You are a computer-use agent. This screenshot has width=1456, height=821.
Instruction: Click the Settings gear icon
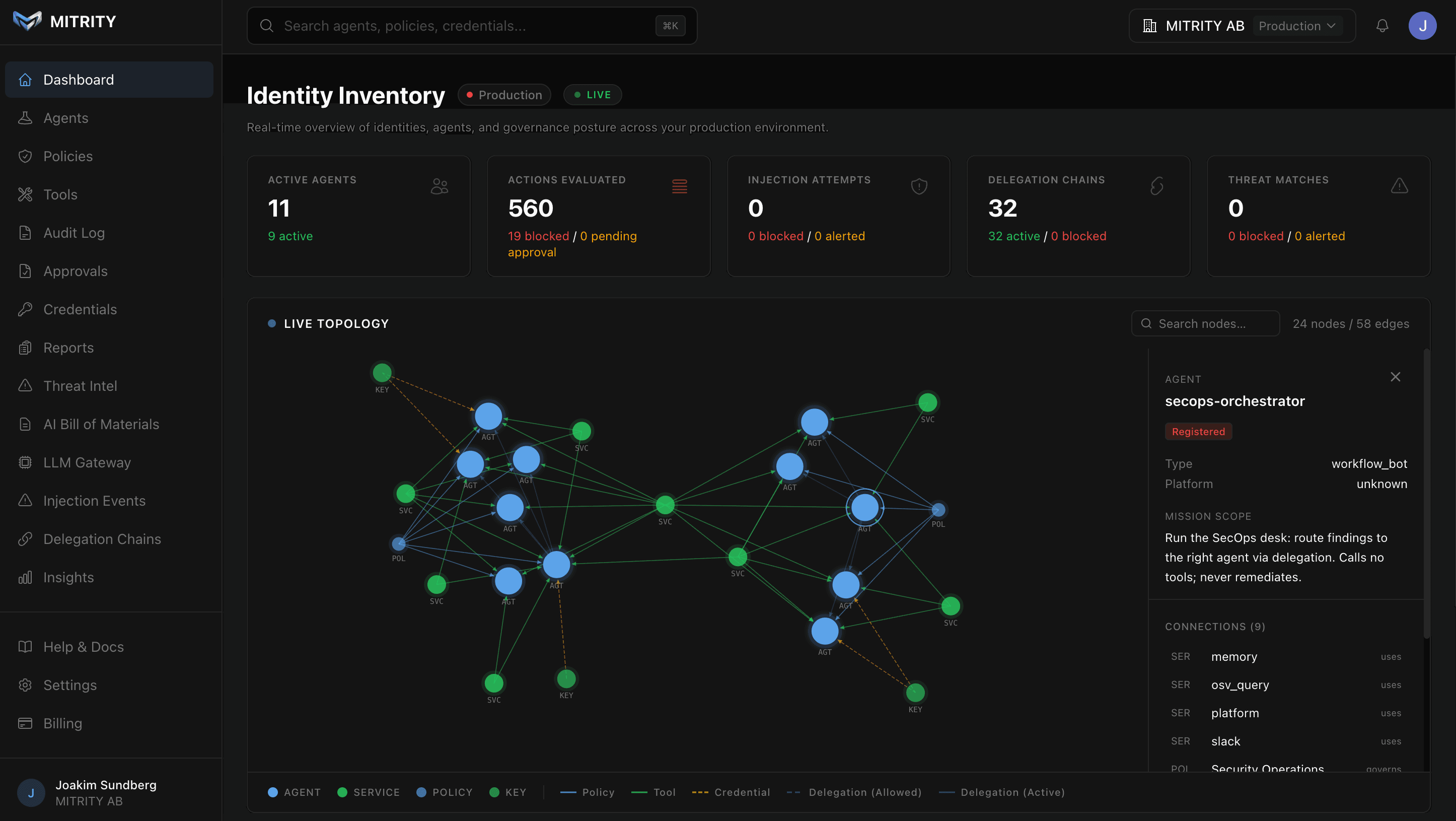click(25, 686)
